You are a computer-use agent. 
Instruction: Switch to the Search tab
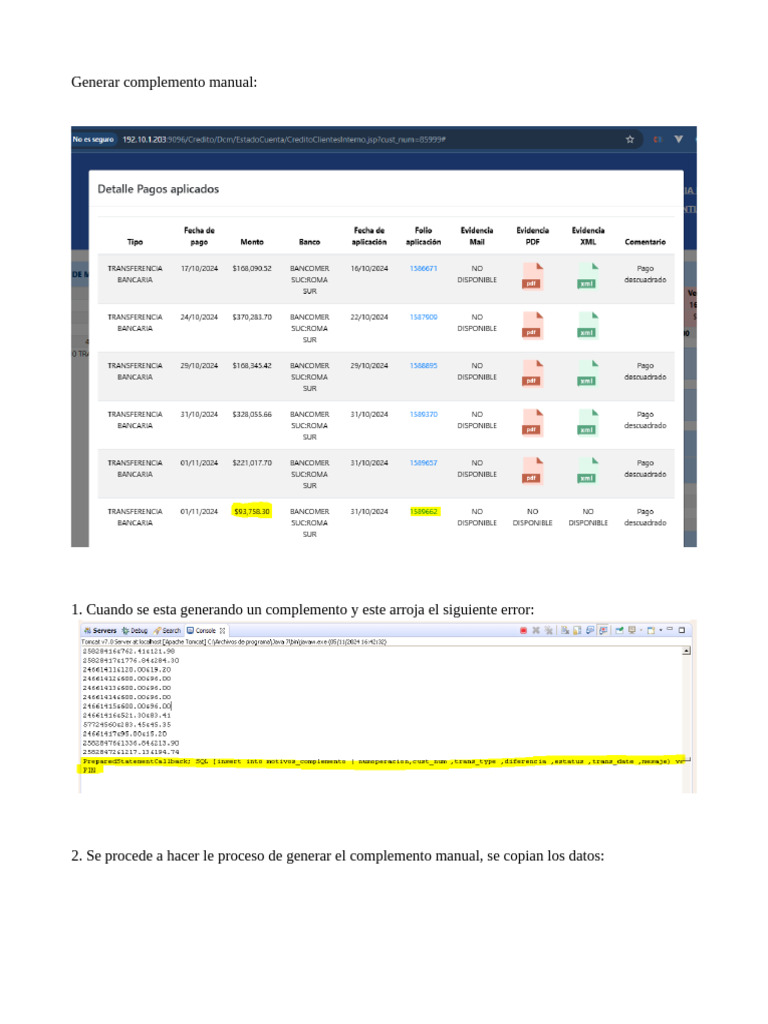point(167,630)
